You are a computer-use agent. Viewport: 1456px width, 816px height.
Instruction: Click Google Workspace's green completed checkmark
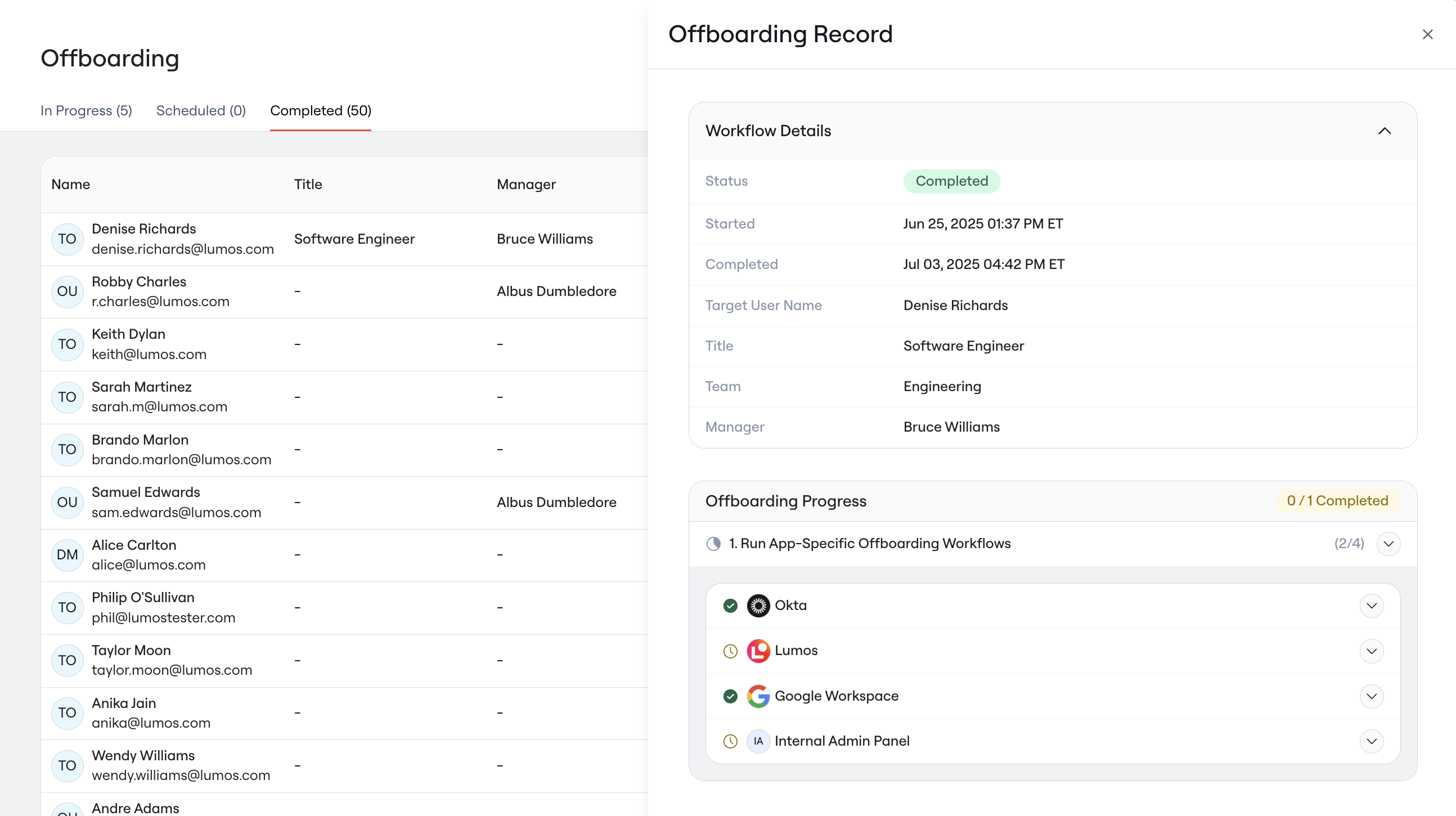tap(730, 696)
